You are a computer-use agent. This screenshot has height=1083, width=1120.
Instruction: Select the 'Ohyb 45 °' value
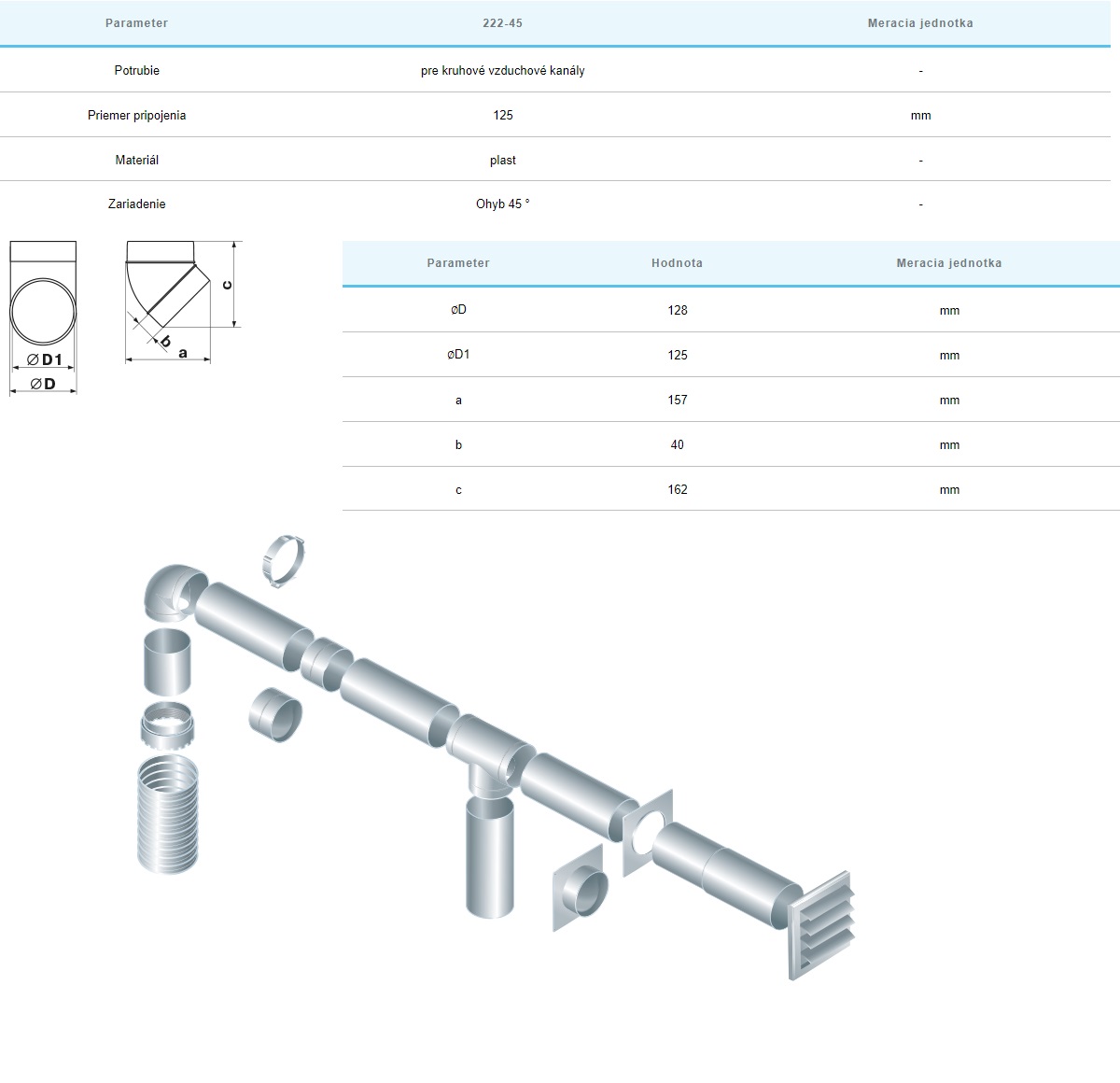click(502, 204)
